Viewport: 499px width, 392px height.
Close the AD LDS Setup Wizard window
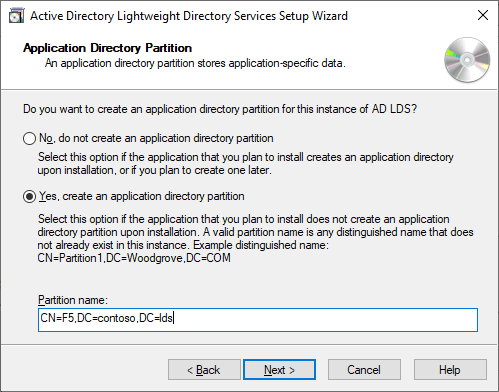(483, 15)
